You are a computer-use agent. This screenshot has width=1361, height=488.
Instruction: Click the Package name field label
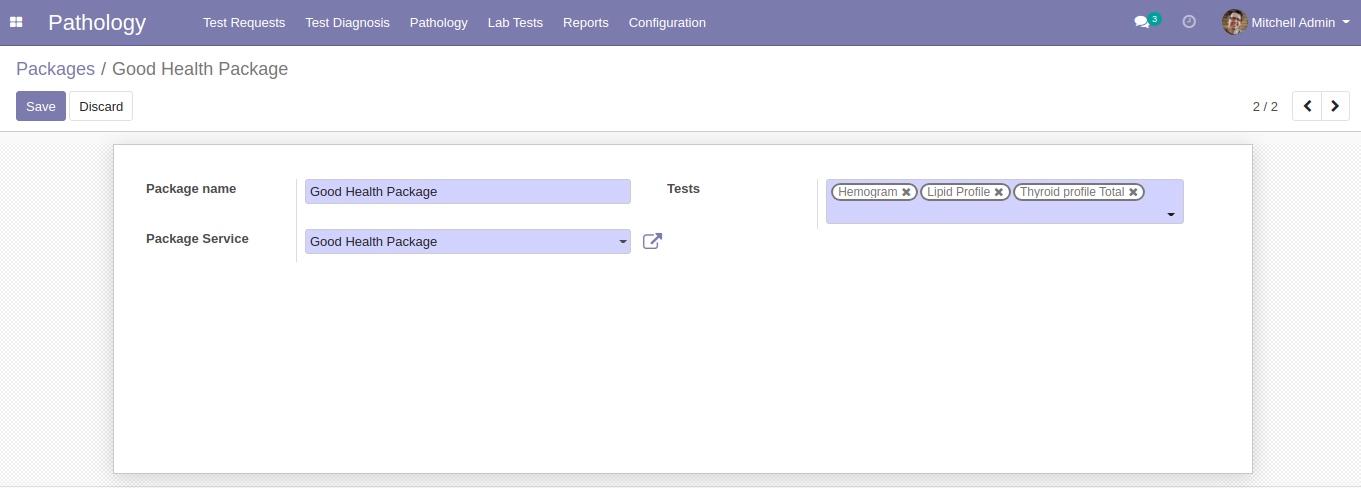tap(191, 188)
